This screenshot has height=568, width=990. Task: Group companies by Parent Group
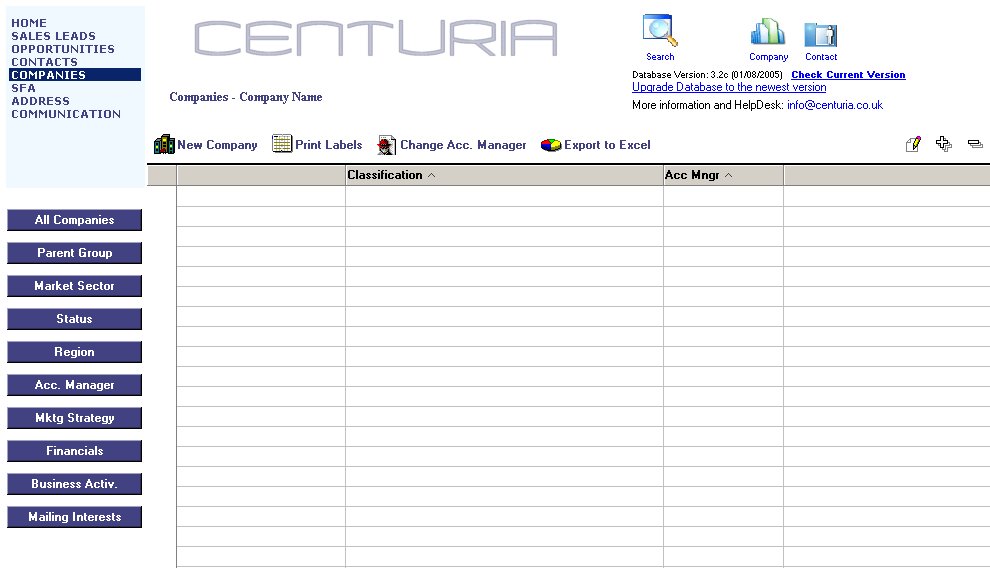click(x=75, y=252)
